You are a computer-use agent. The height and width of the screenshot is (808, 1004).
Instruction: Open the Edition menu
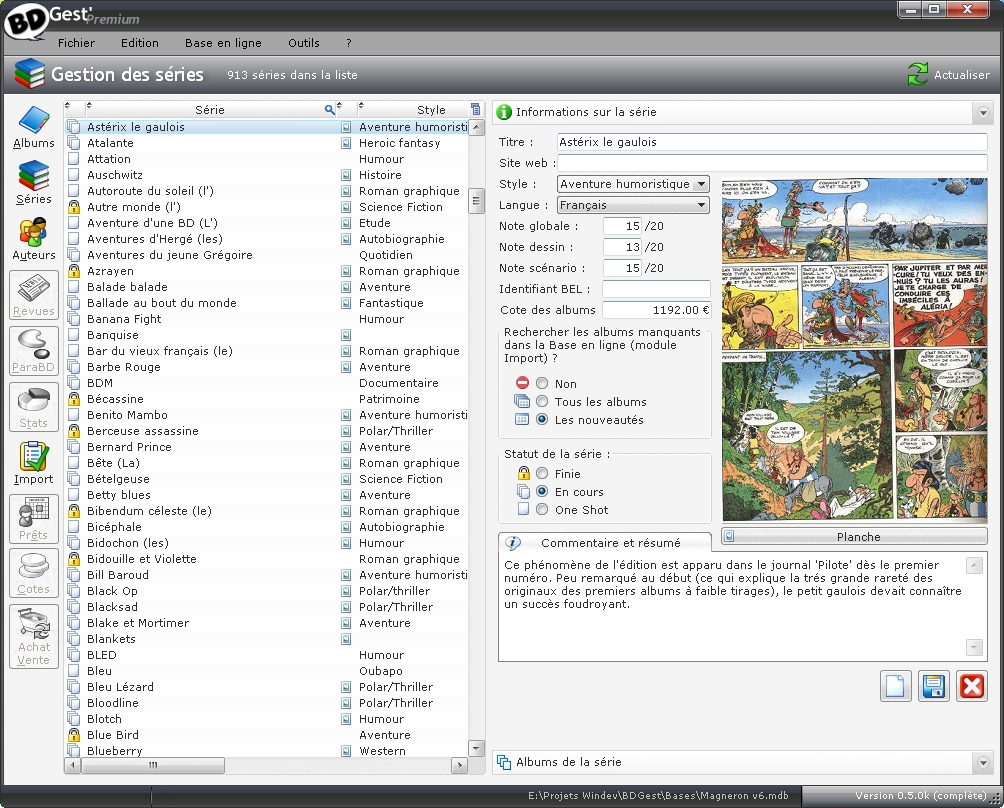point(140,43)
